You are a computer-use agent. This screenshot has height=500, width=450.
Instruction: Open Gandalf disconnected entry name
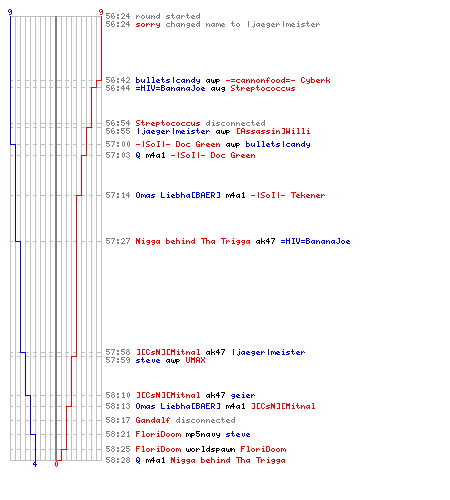coord(153,420)
